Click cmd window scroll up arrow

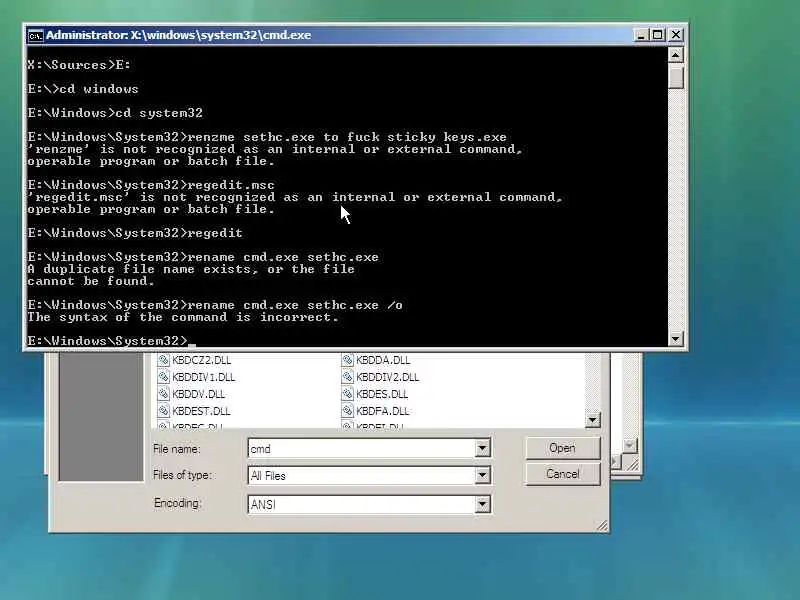coord(676,55)
